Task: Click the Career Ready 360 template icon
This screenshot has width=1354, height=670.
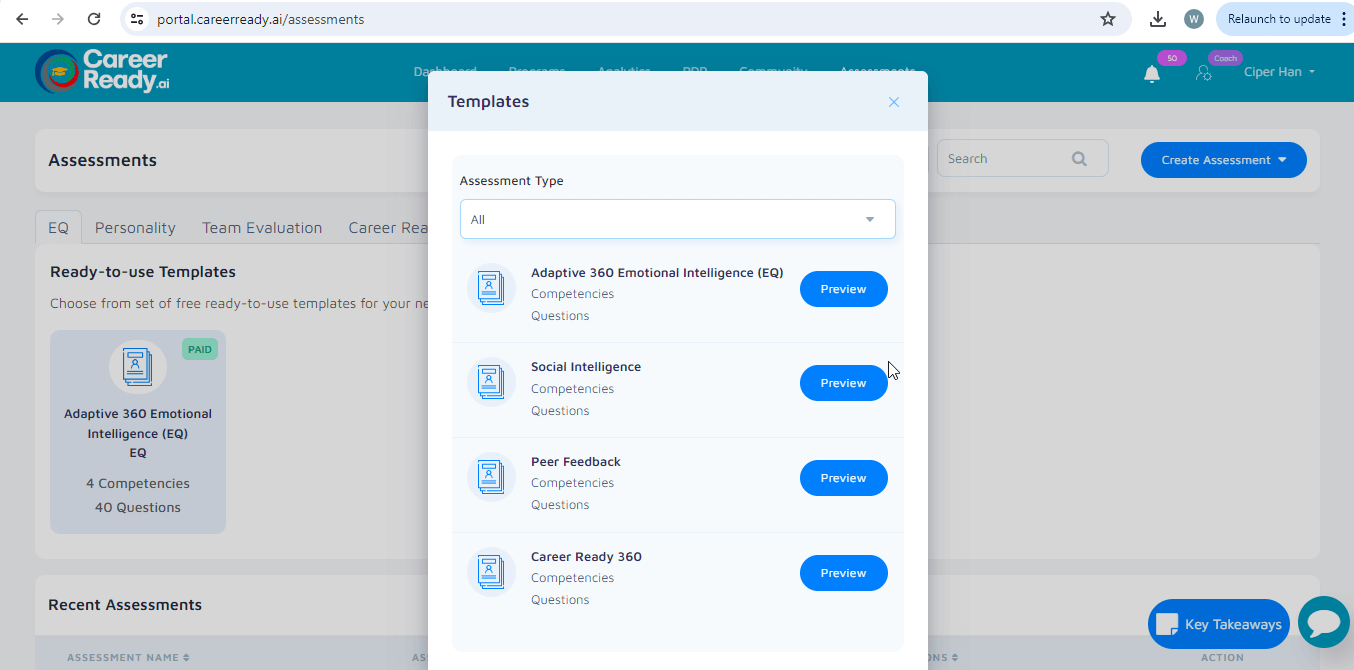Action: pyautogui.click(x=491, y=573)
